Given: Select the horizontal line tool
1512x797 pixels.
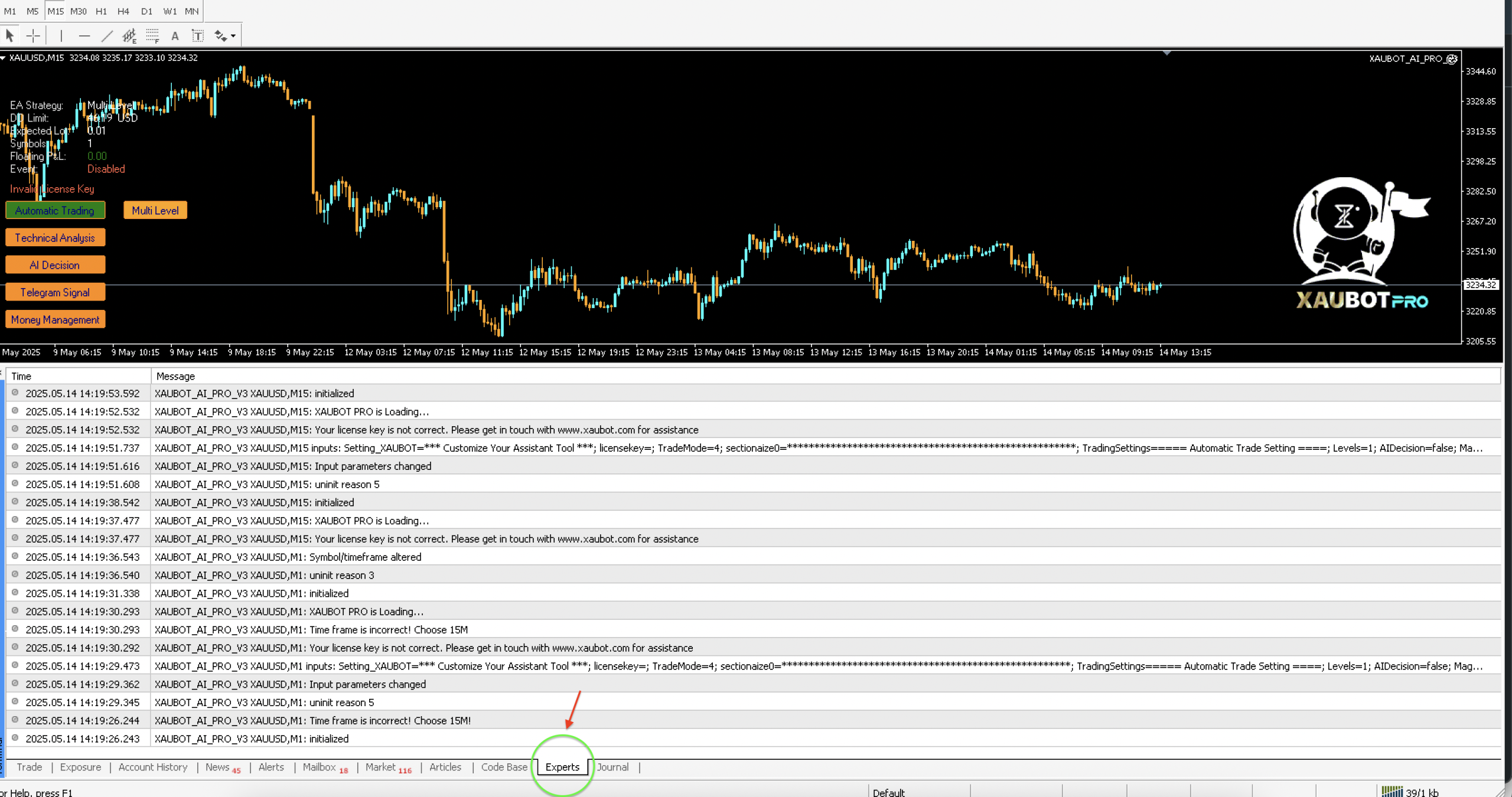Looking at the screenshot, I should (84, 36).
